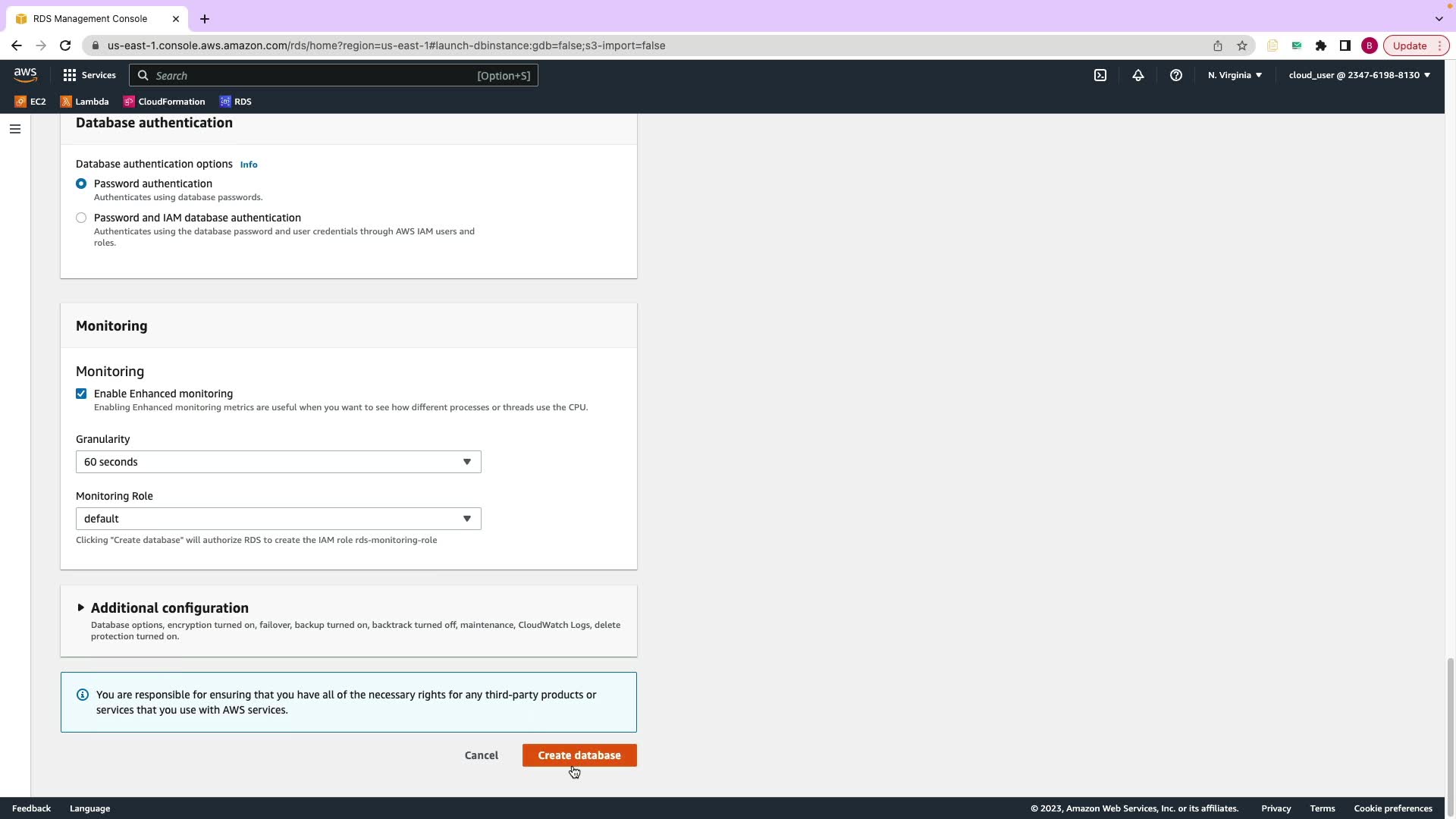Viewport: 1456px width, 819px height.
Task: Select the Password authentication radio button
Action: click(81, 184)
